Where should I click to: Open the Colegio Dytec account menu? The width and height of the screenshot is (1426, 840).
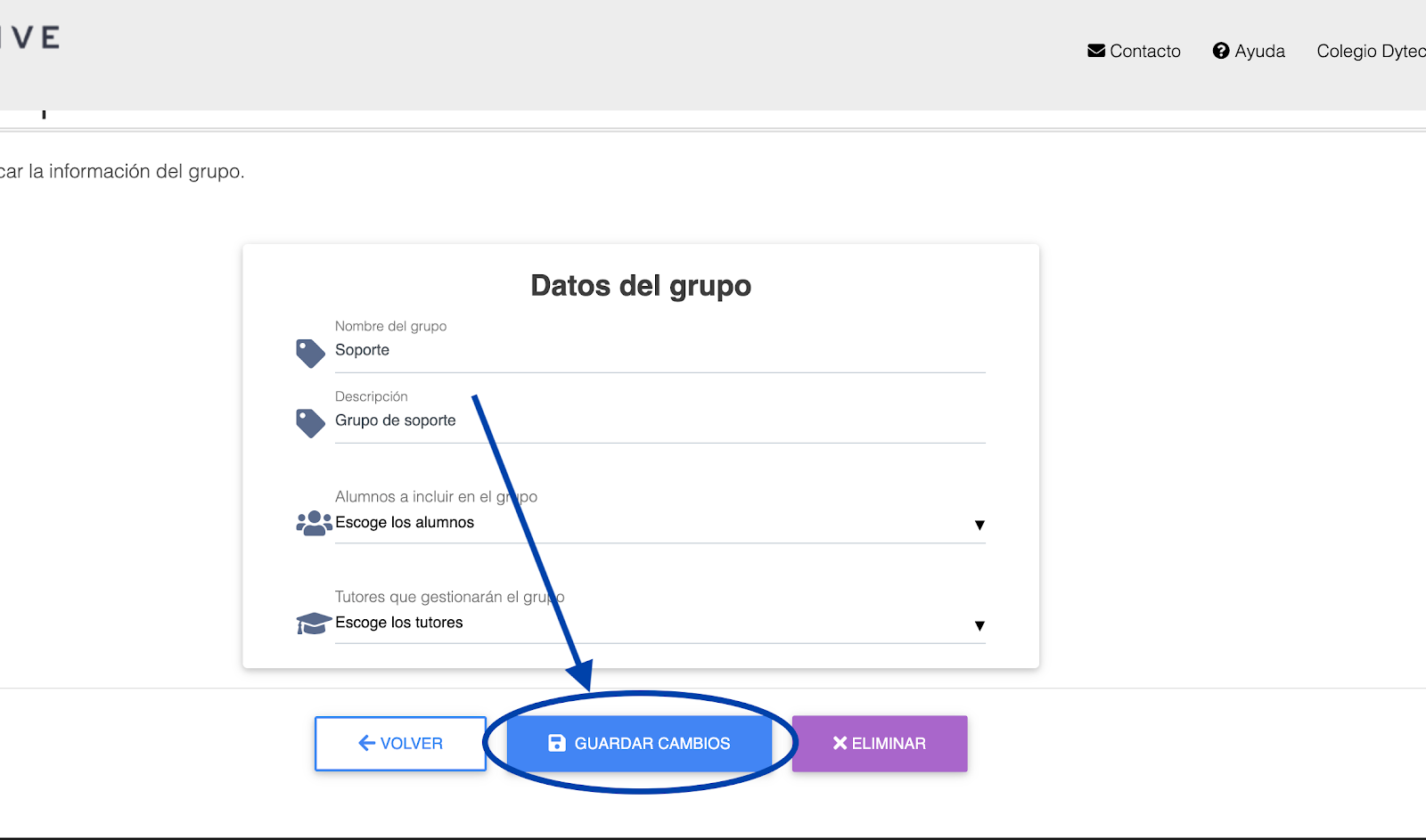pos(1370,51)
